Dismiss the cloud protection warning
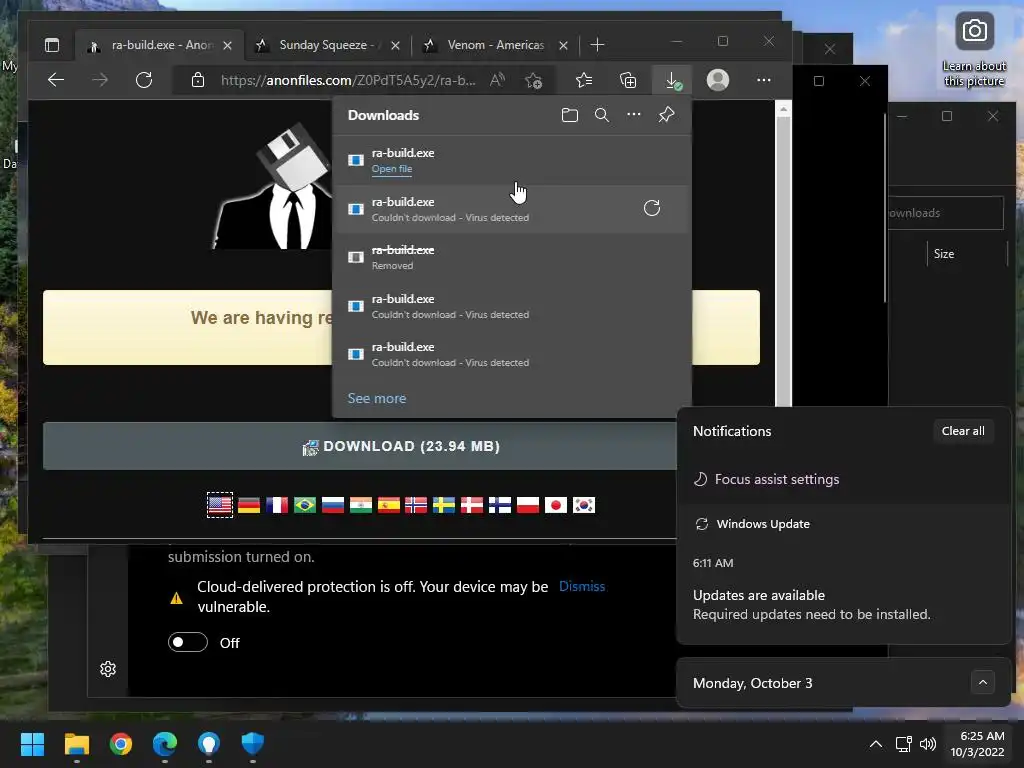This screenshot has height=768, width=1024. (x=582, y=586)
